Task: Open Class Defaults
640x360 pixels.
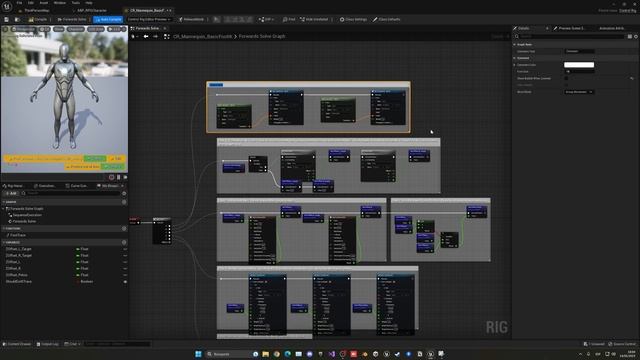Action: (386, 19)
